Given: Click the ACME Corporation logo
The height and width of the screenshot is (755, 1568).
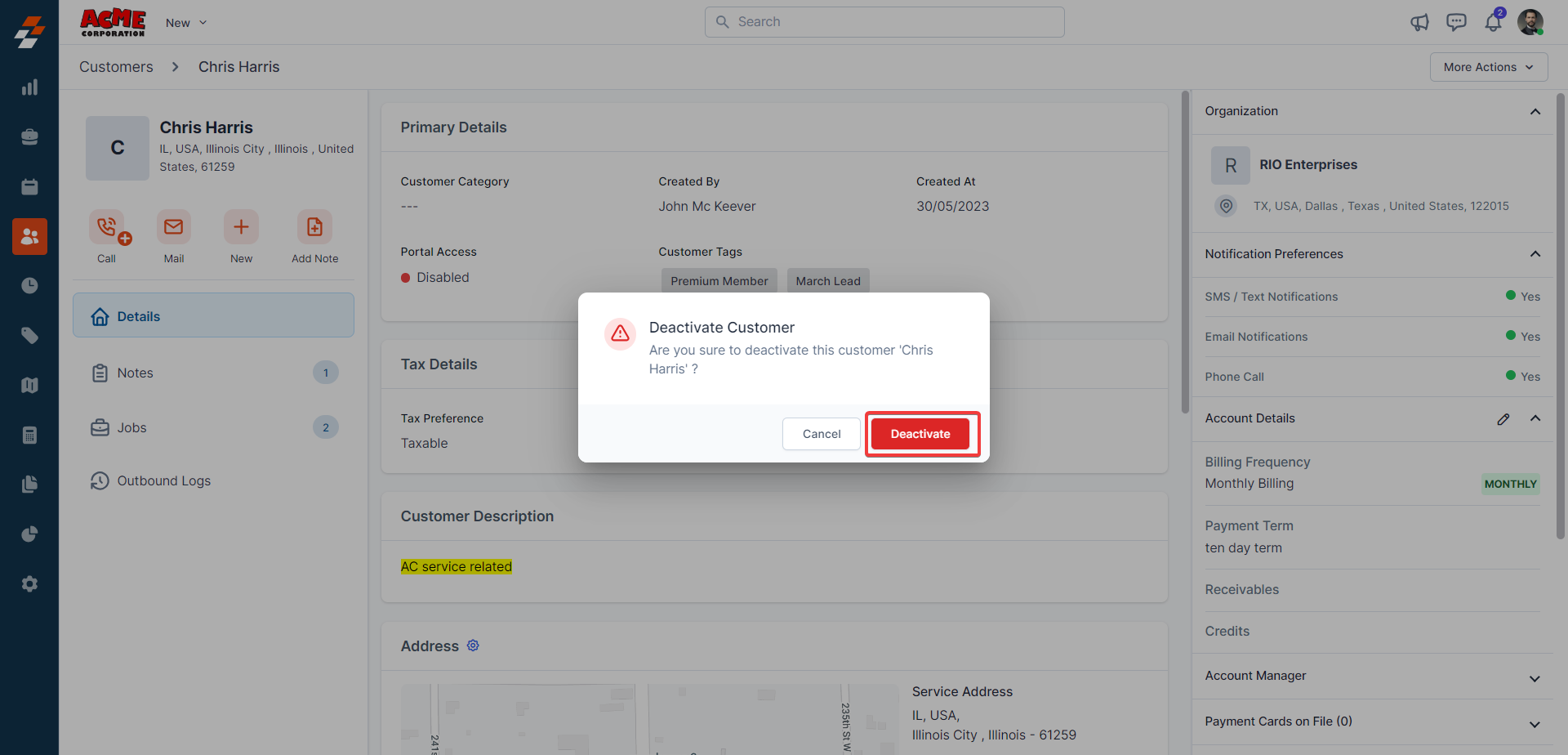Looking at the screenshot, I should [113, 22].
